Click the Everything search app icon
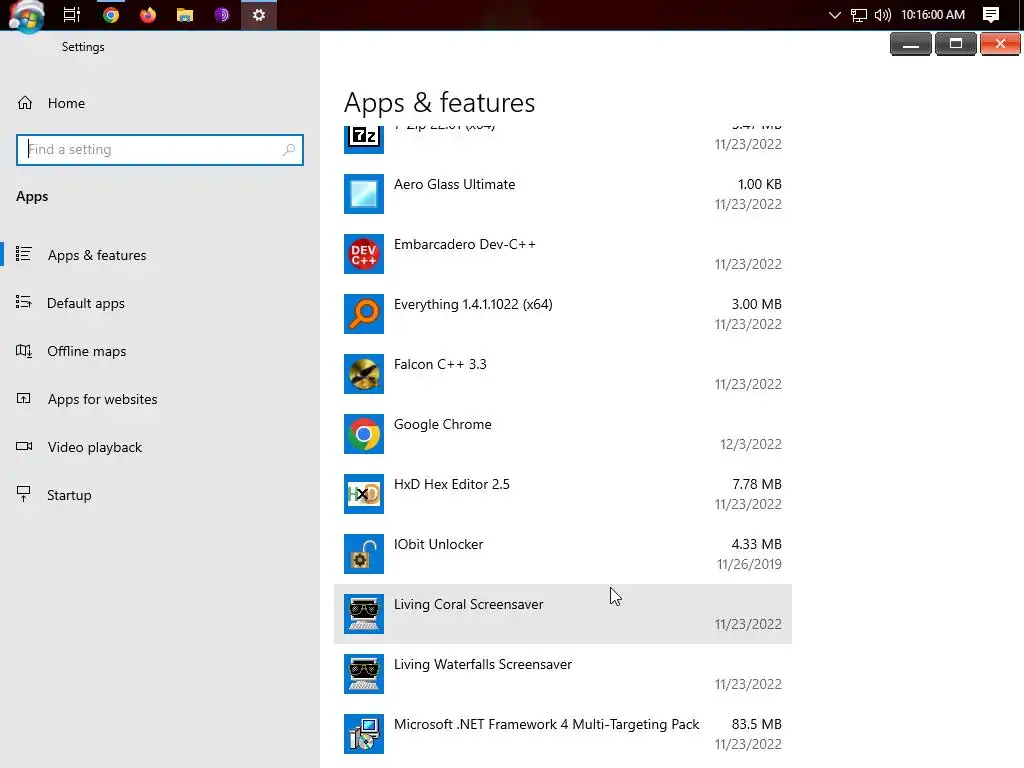The height and width of the screenshot is (768, 1024). [364, 314]
